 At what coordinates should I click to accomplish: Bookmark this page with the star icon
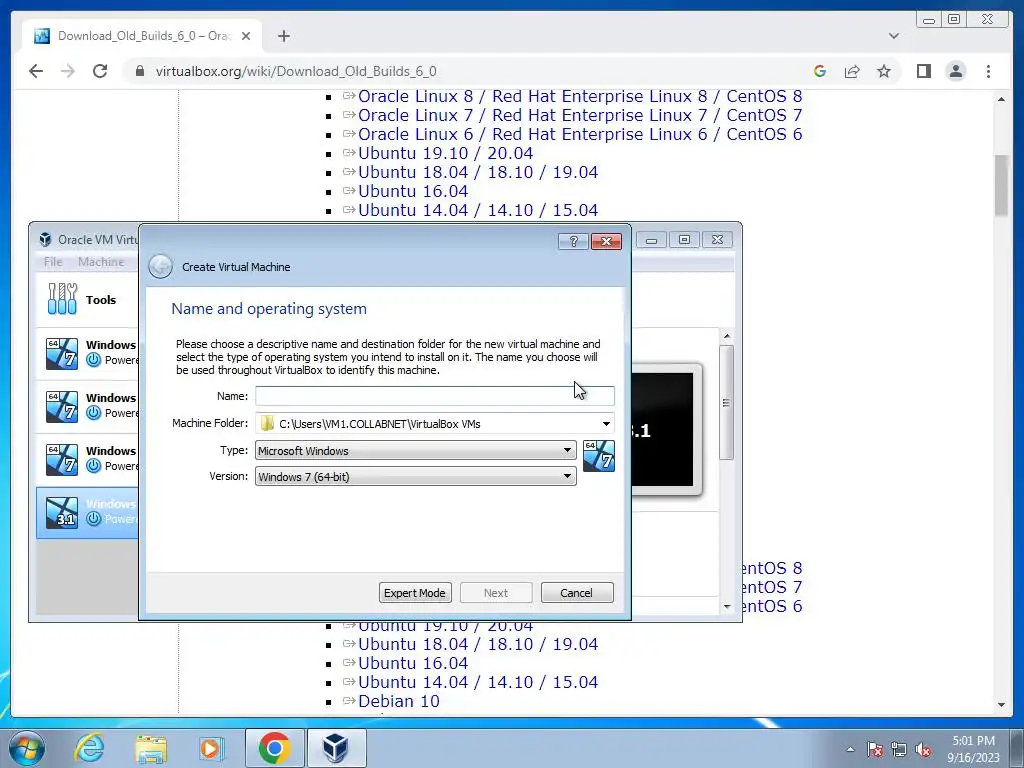(884, 71)
